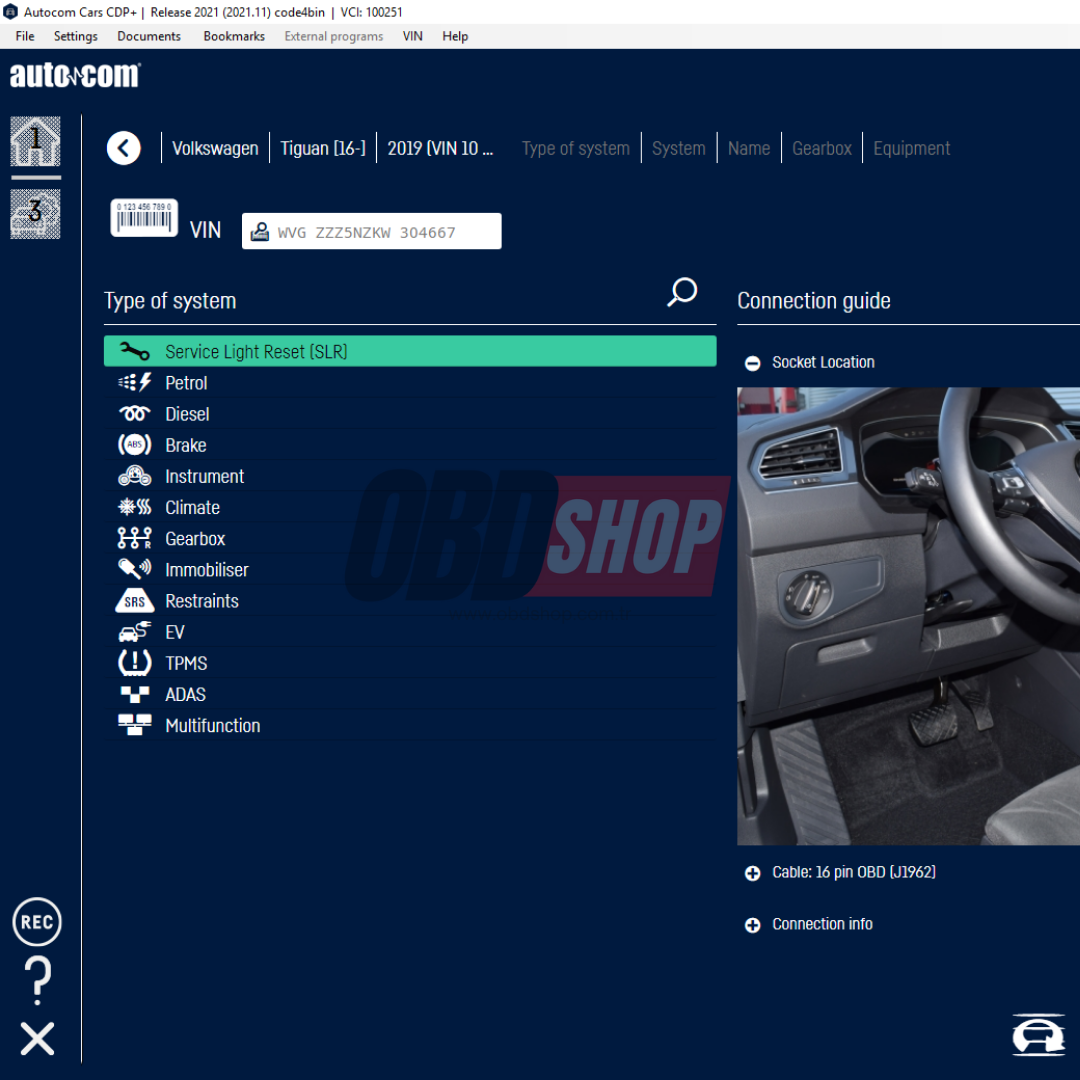This screenshot has height=1080, width=1080.
Task: Select the Diesel system type
Action: click(410, 413)
